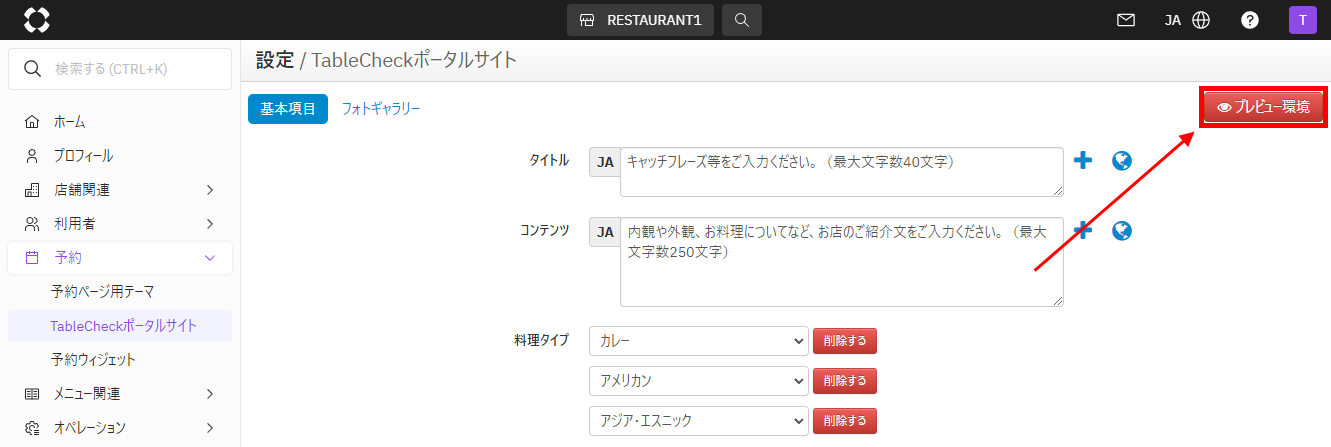This screenshot has height=447, width=1331.
Task: Open the アメリカン cuisine type dropdown
Action: (699, 381)
